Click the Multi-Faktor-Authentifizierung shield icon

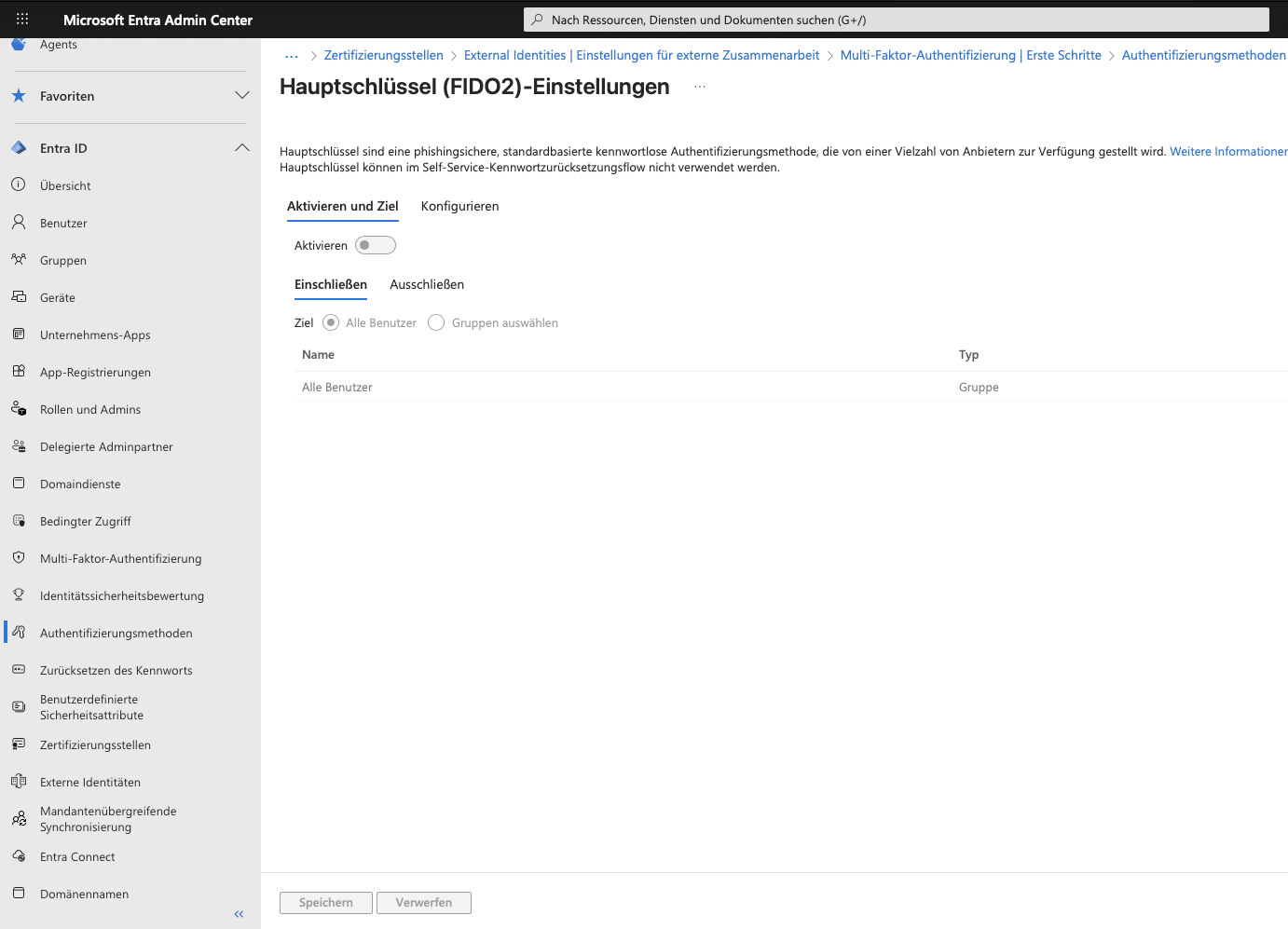(19, 558)
